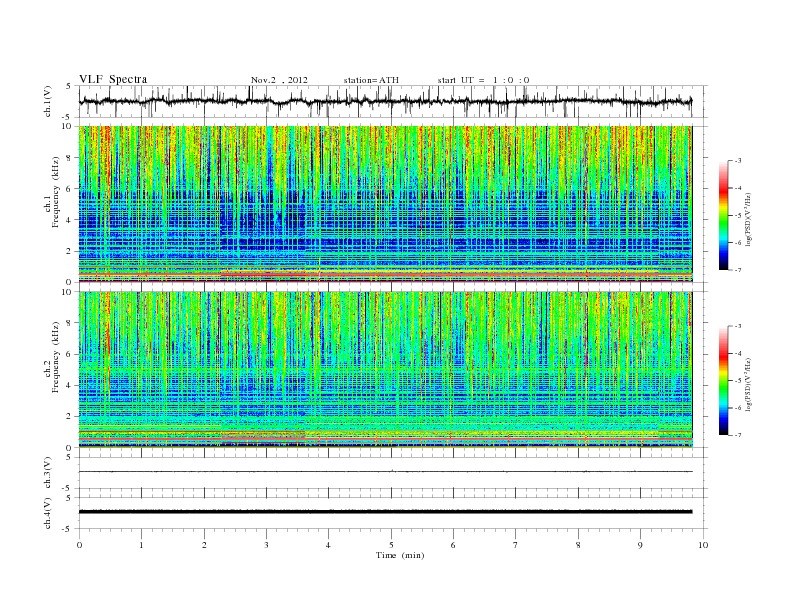The image size is (792, 612).
Task: Click the ch.1 voltage waveform trace
Action: point(385,101)
